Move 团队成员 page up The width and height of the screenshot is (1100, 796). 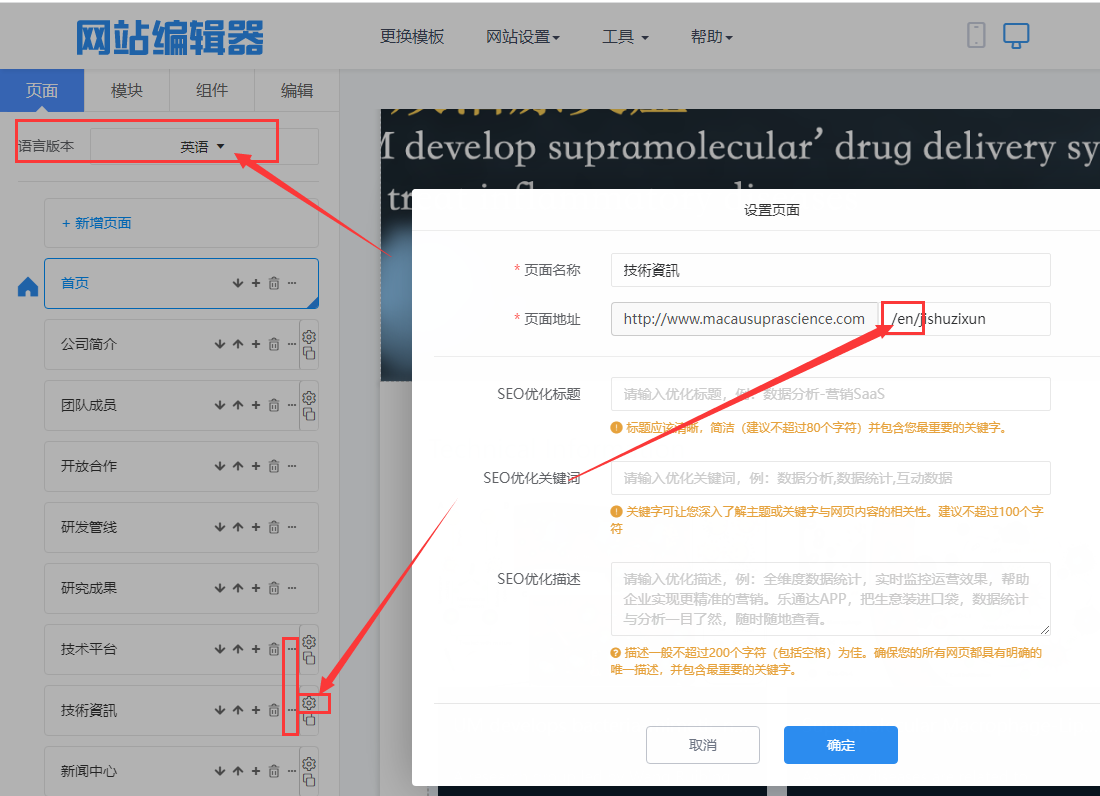click(x=238, y=405)
